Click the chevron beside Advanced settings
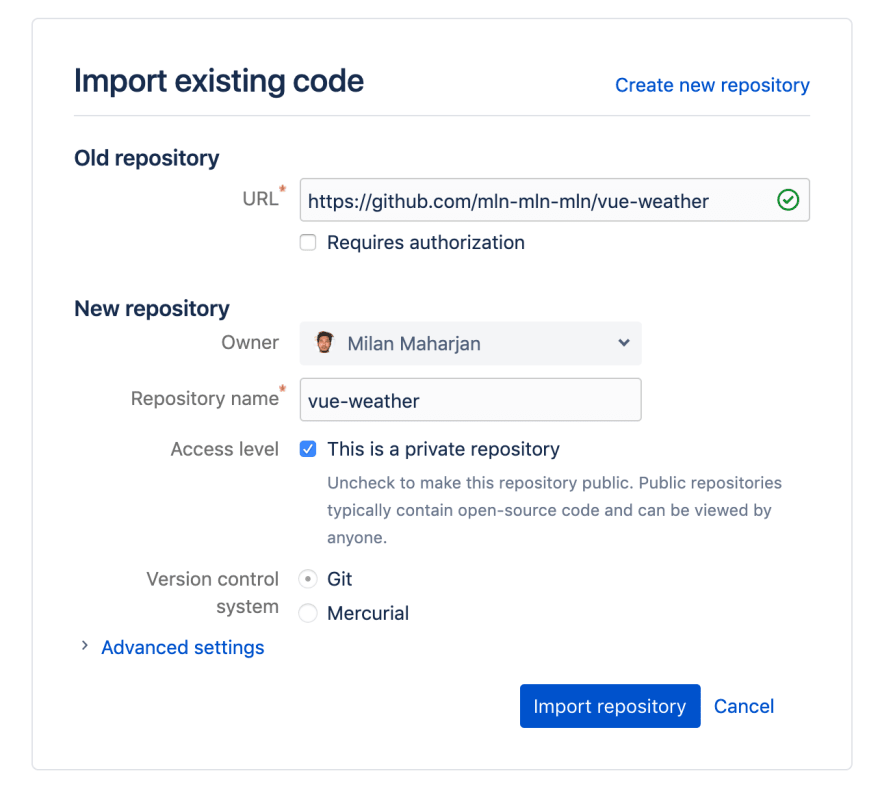 (x=84, y=646)
